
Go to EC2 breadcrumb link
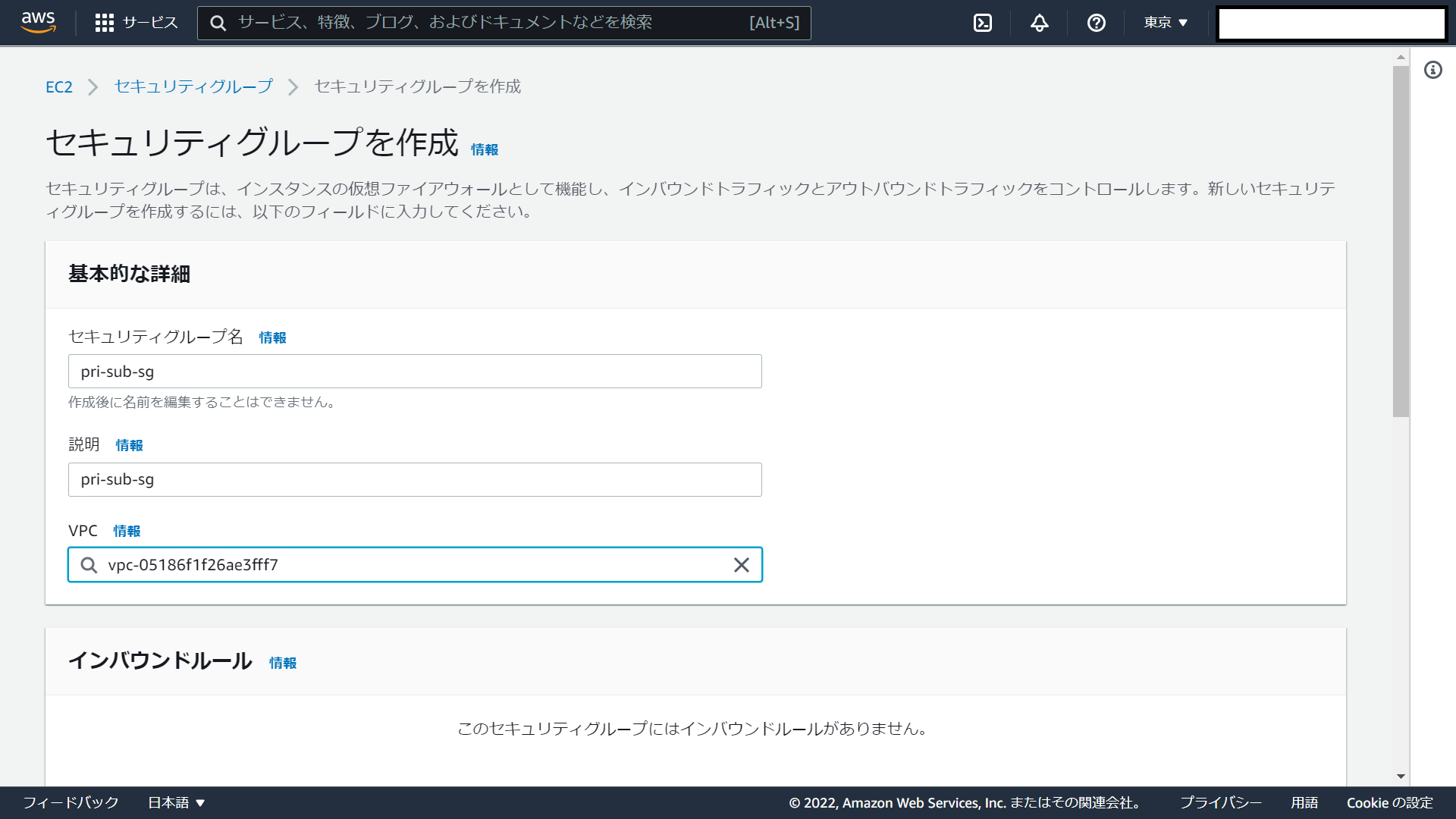pyautogui.click(x=59, y=87)
